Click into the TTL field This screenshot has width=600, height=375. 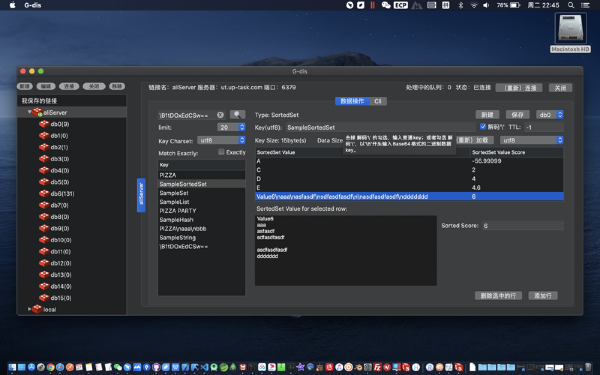pyautogui.click(x=544, y=127)
